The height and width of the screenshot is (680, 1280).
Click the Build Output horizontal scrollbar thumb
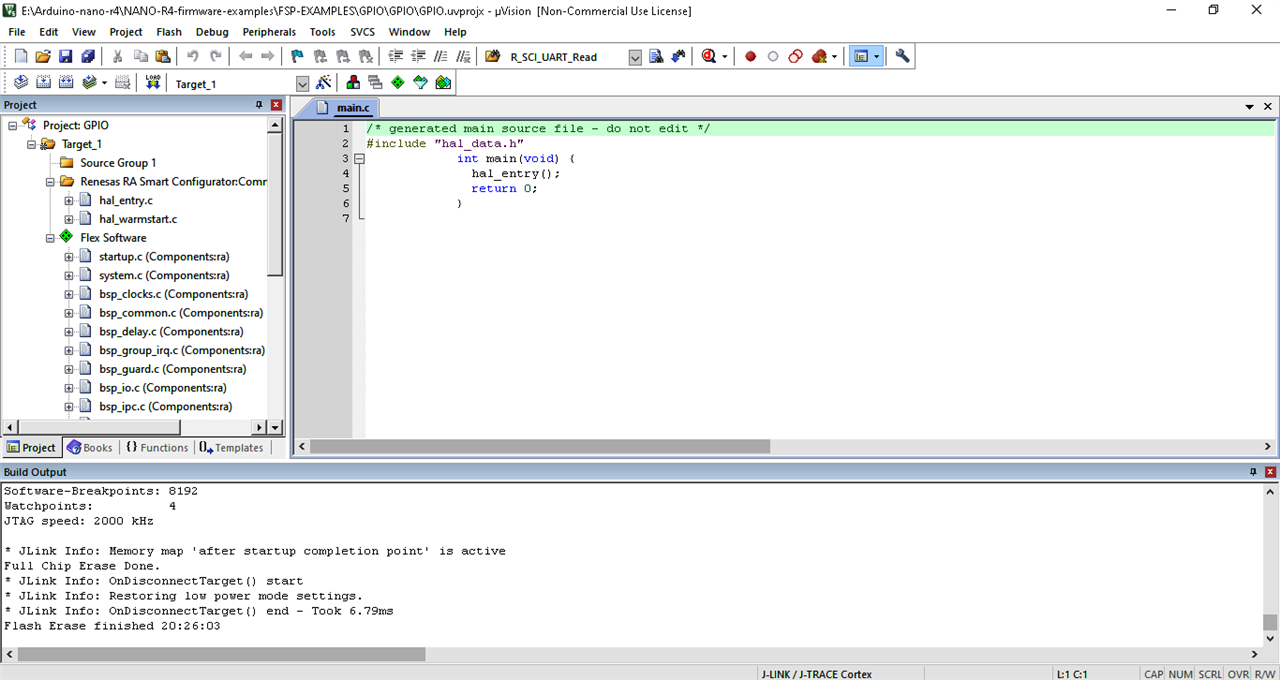click(x=220, y=654)
